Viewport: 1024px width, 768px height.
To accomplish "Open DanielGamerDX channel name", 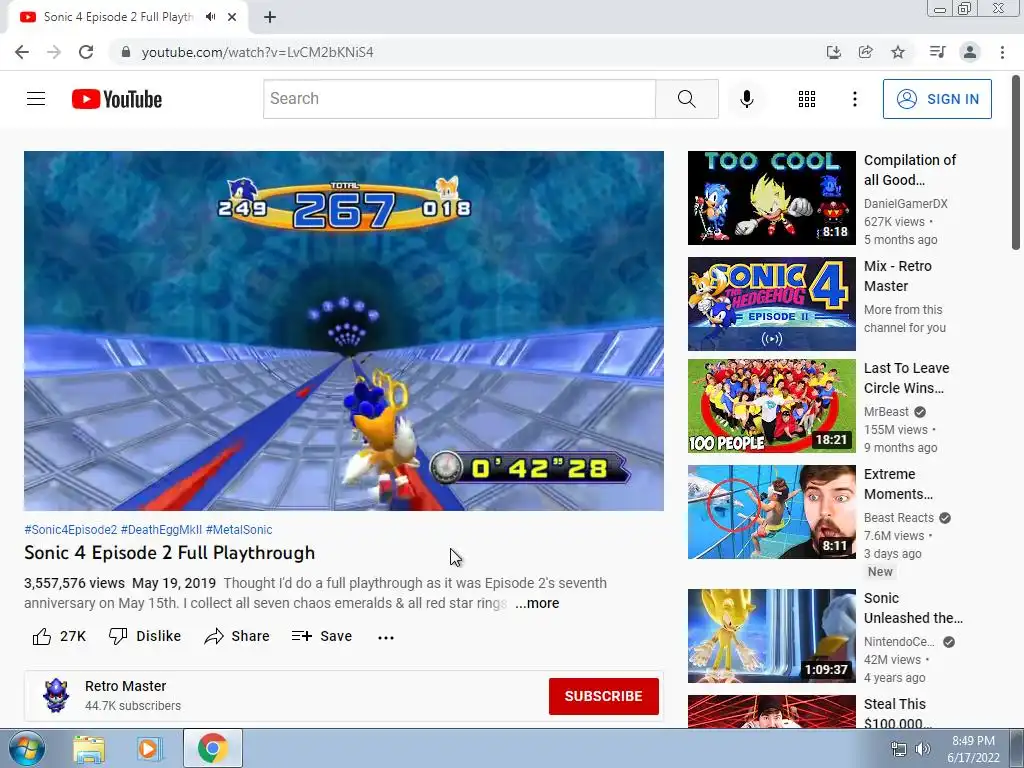I will (x=906, y=204).
